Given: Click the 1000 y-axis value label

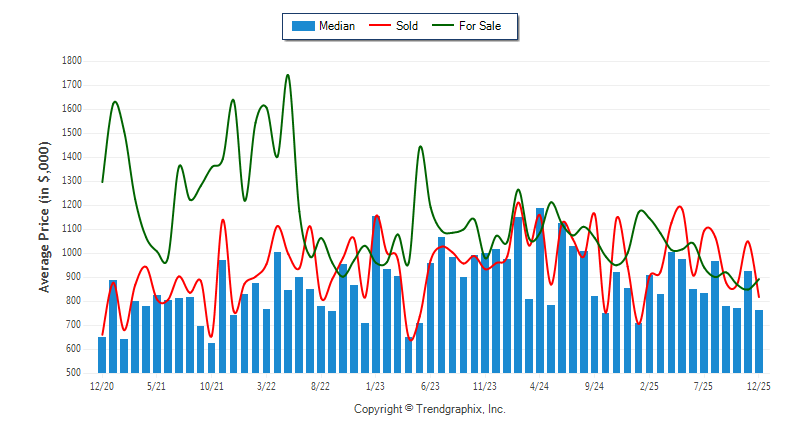Looking at the screenshot, I should point(70,253).
